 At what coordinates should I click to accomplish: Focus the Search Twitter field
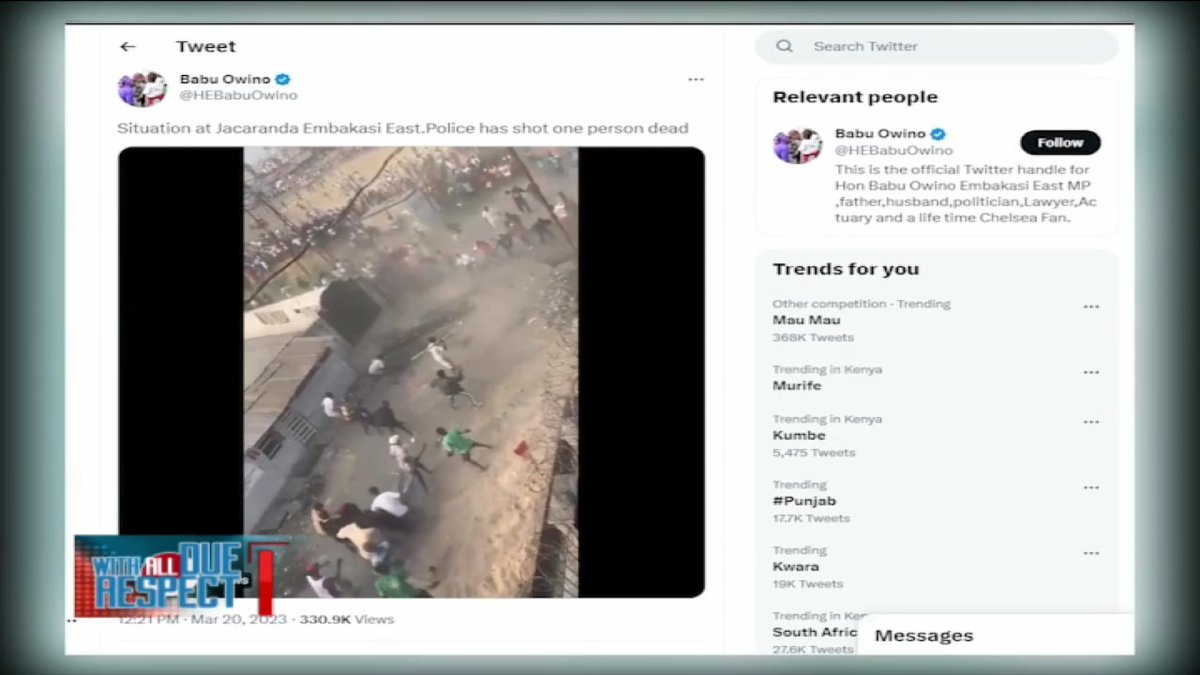point(936,46)
